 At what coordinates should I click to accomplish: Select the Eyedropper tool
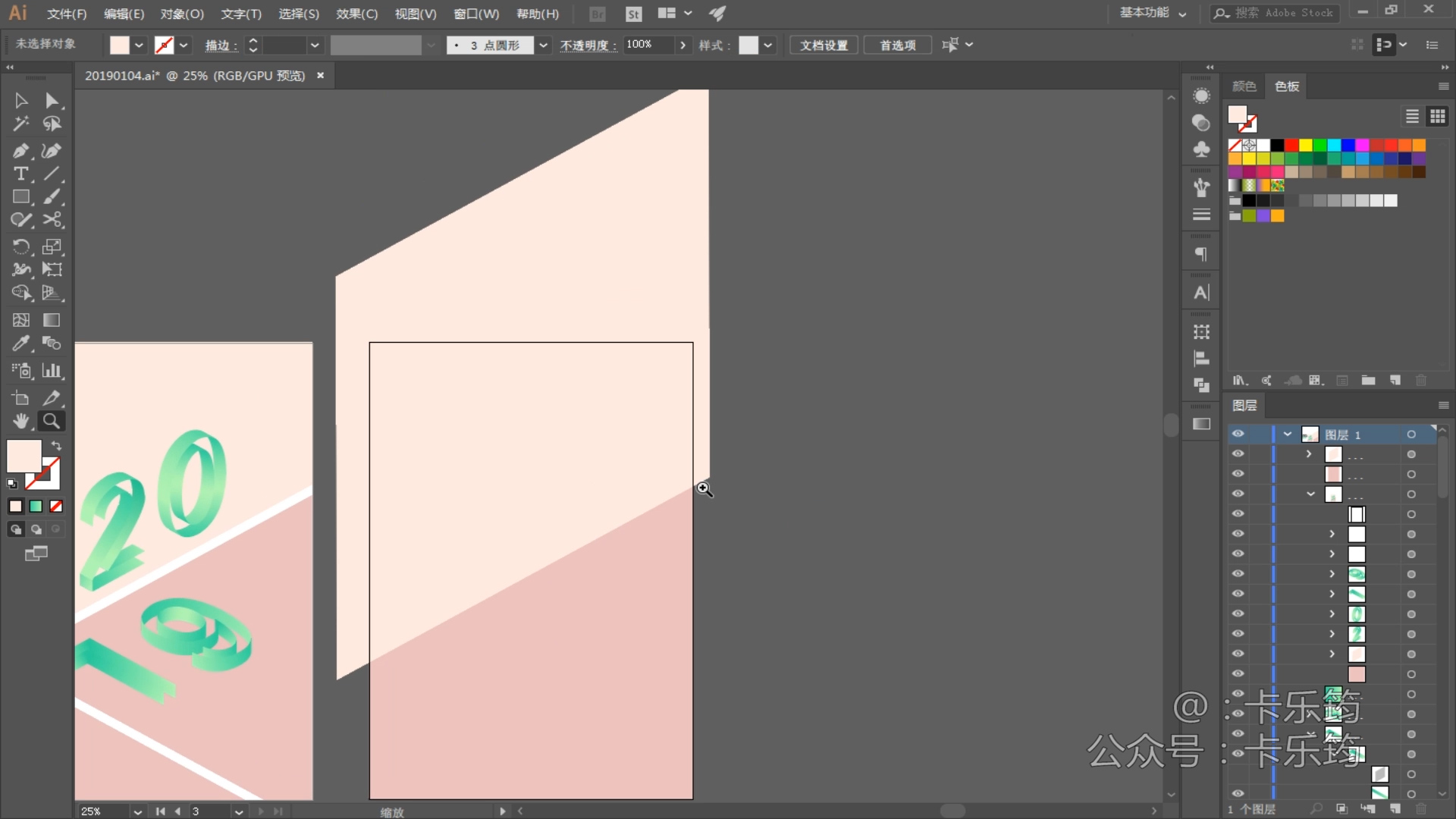(20, 344)
